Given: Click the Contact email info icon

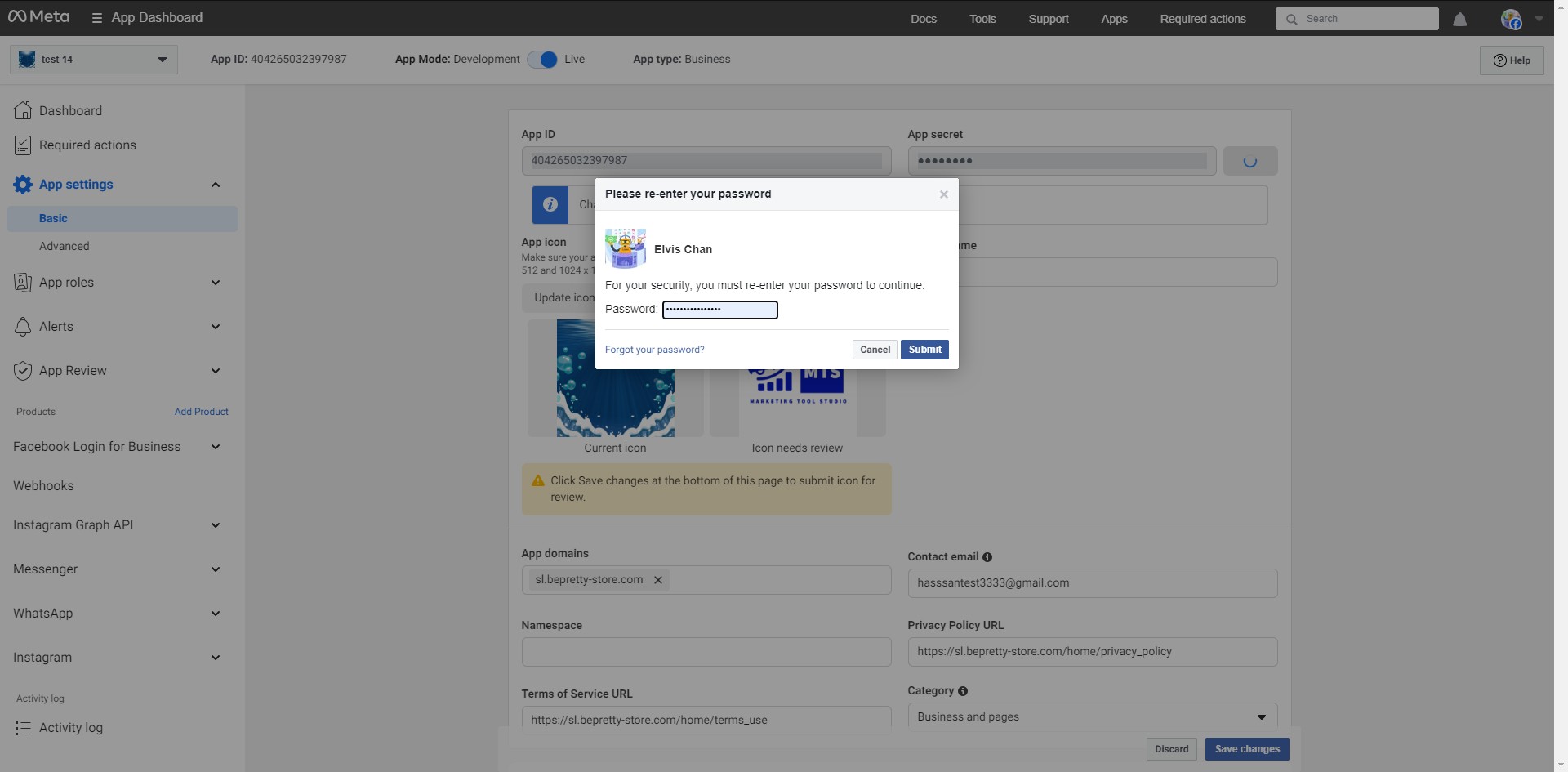Looking at the screenshot, I should coord(987,557).
